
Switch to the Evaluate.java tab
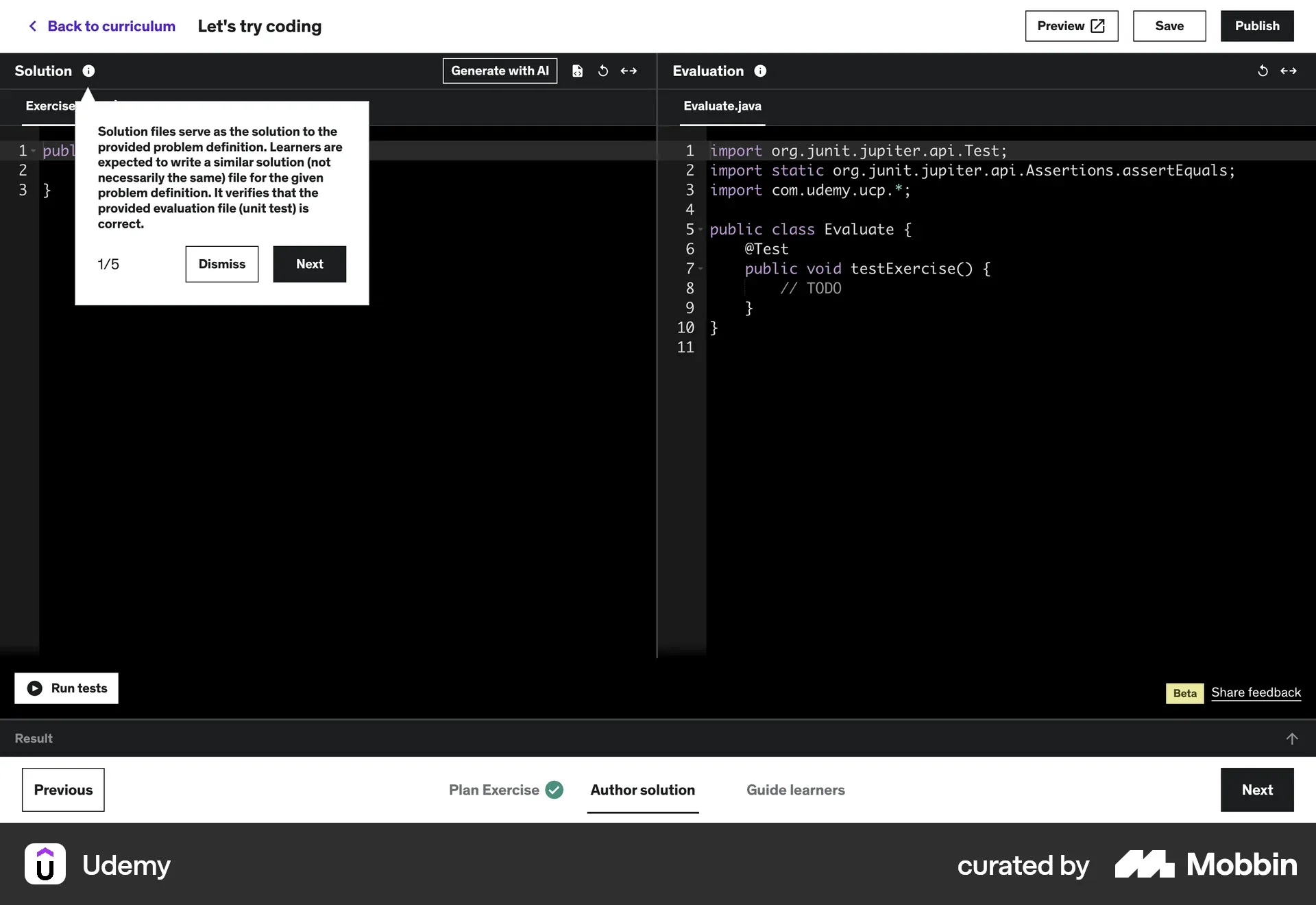point(722,106)
